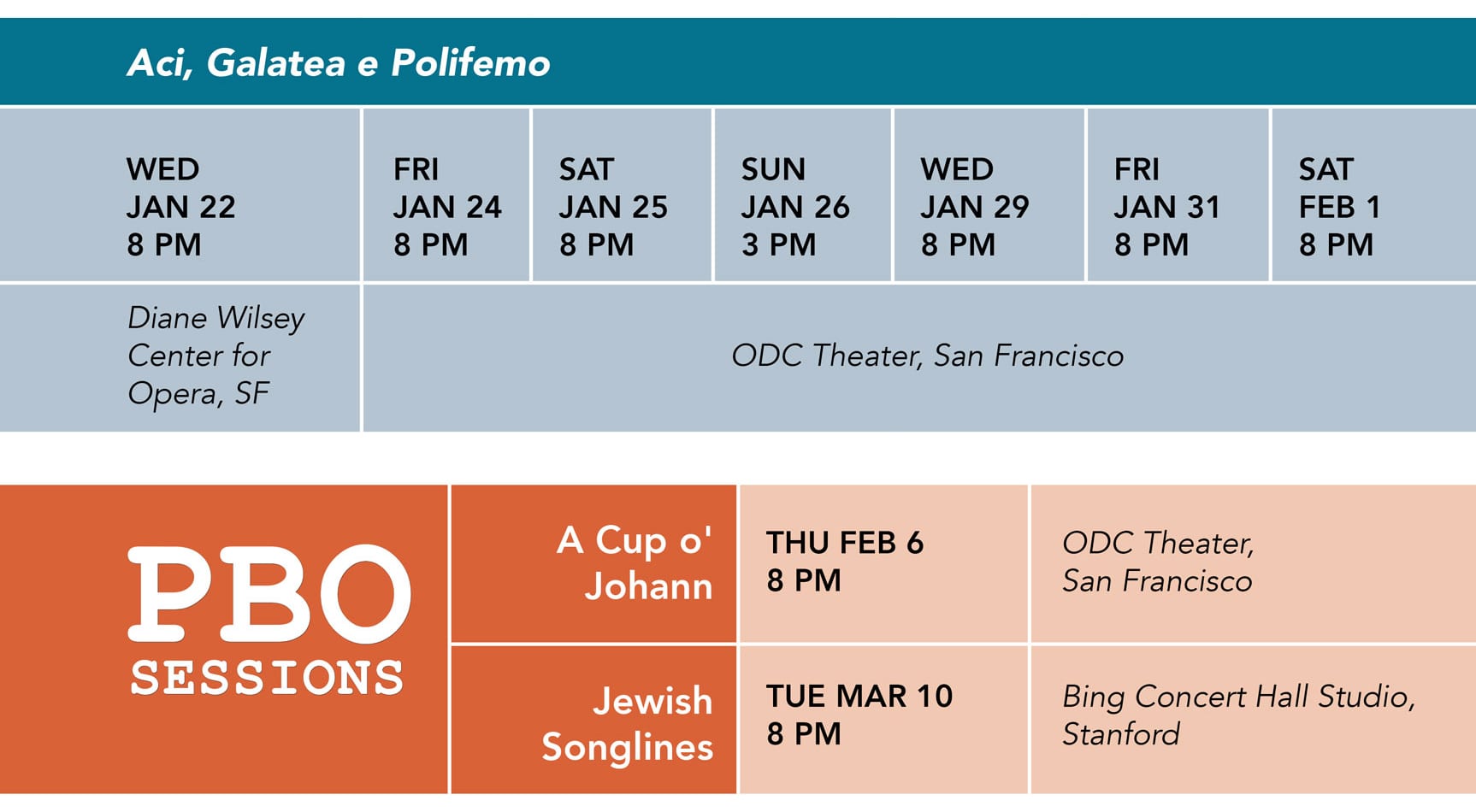
Task: Click the Bing Concert Hall Studio, Stanford venue
Action: (x=1237, y=715)
